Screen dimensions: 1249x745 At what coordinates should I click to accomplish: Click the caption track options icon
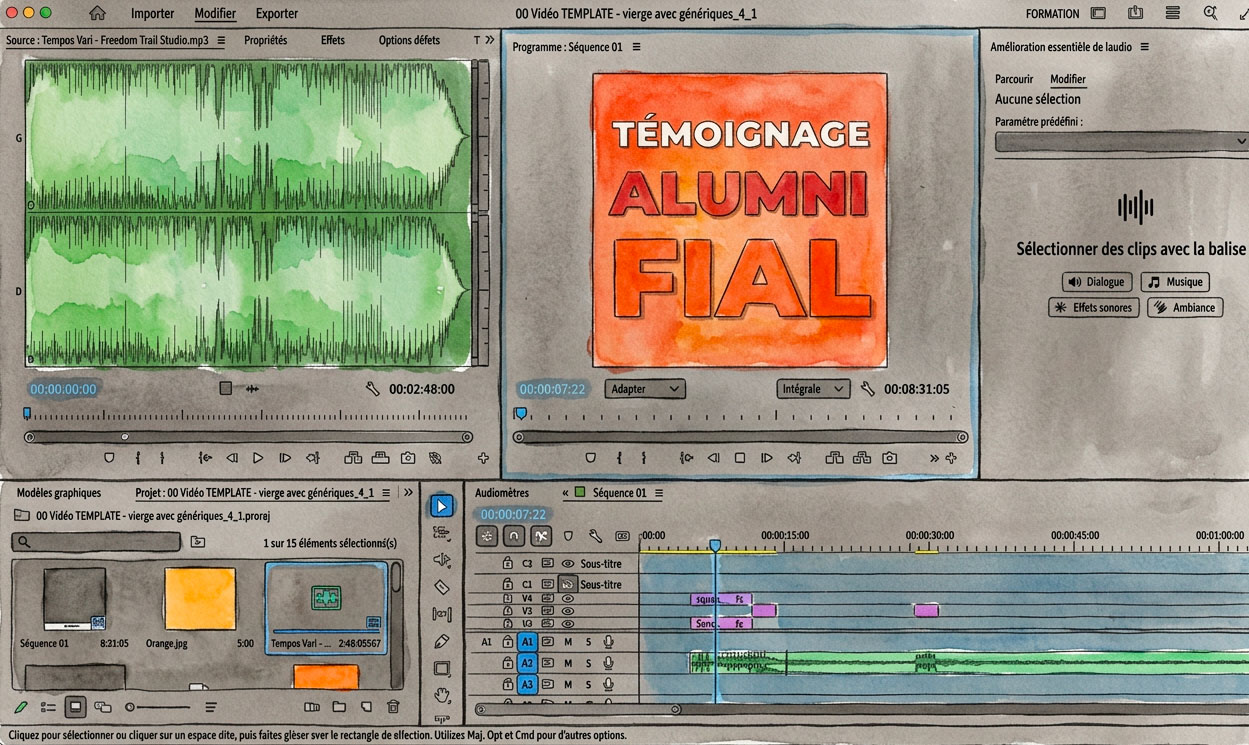[622, 536]
